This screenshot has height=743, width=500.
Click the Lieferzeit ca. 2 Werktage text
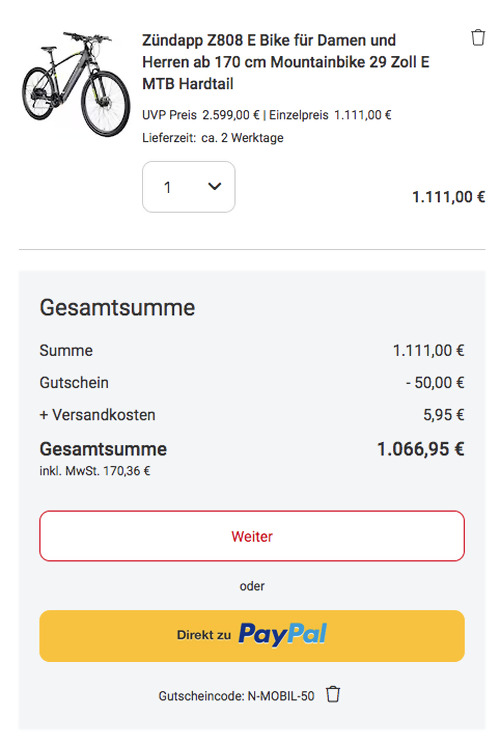213,137
